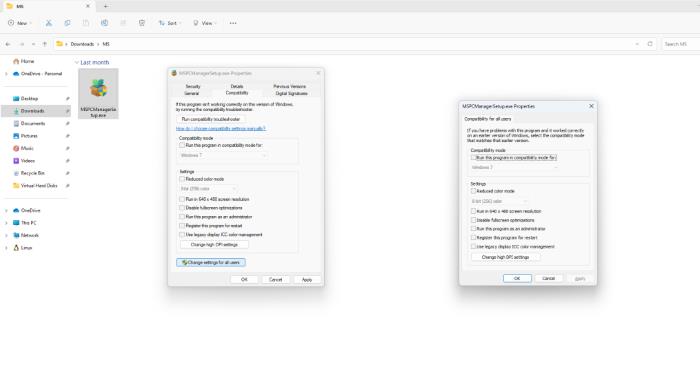Check compatibility mode box in tabbed Properties dialog
The height and width of the screenshot is (372, 700).
182,145
